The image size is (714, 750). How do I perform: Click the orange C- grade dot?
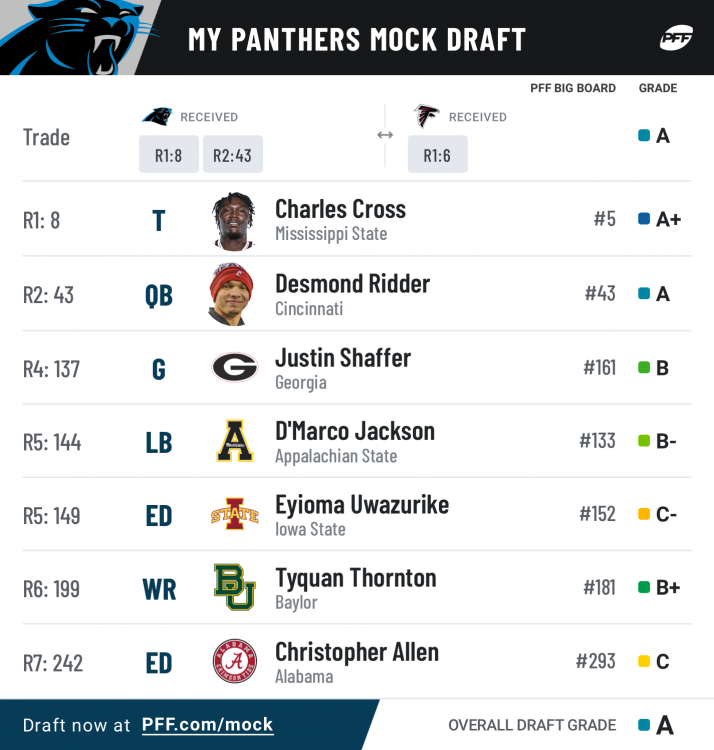[x=644, y=515]
